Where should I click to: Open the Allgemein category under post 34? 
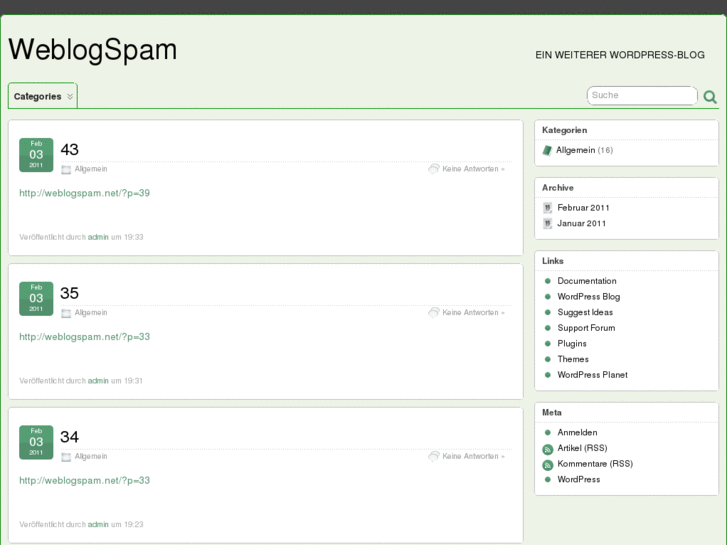[91, 457]
